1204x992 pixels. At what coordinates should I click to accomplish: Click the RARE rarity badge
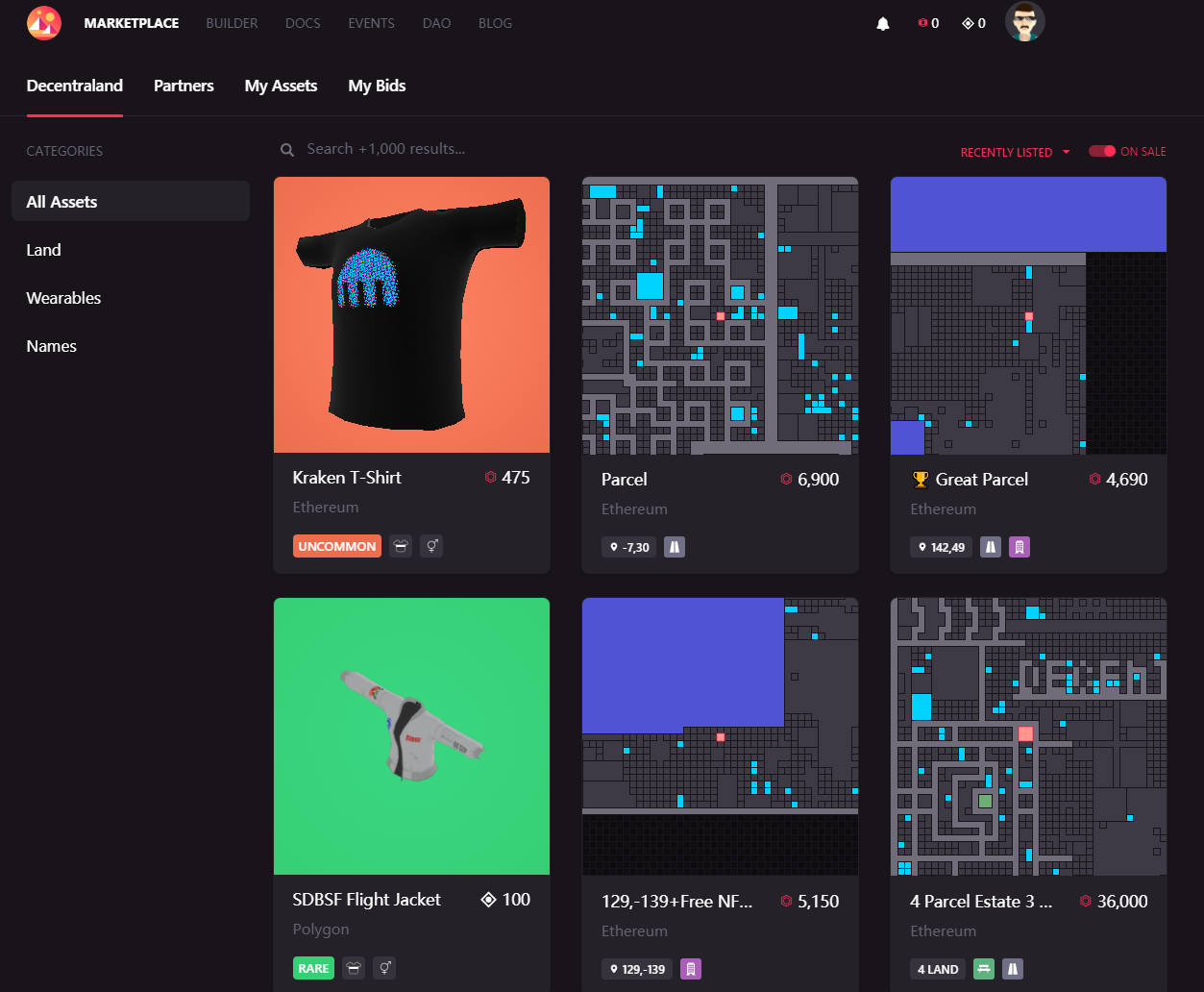pyautogui.click(x=313, y=968)
